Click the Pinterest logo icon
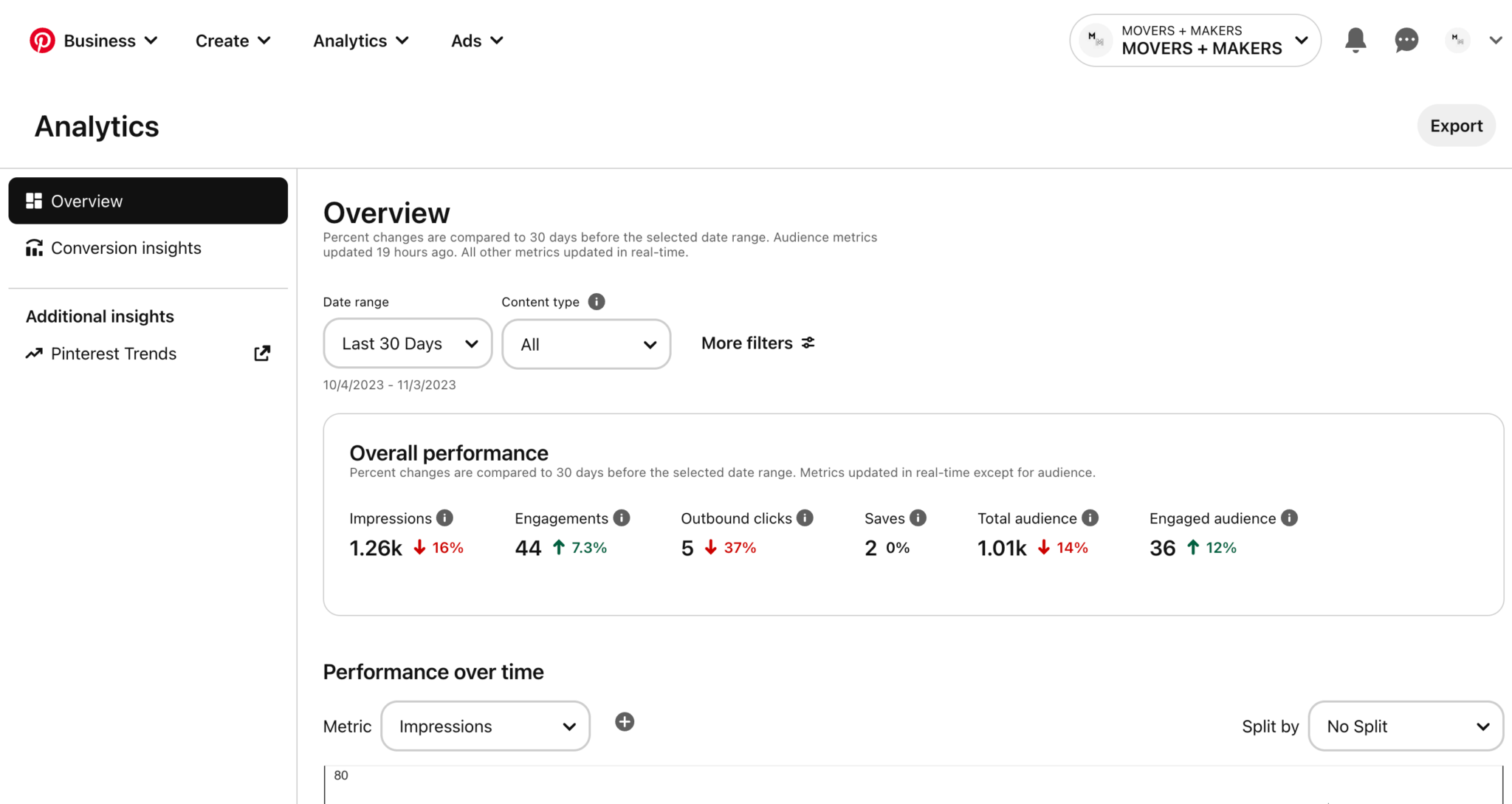Image resolution: width=1512 pixels, height=804 pixels. tap(42, 40)
